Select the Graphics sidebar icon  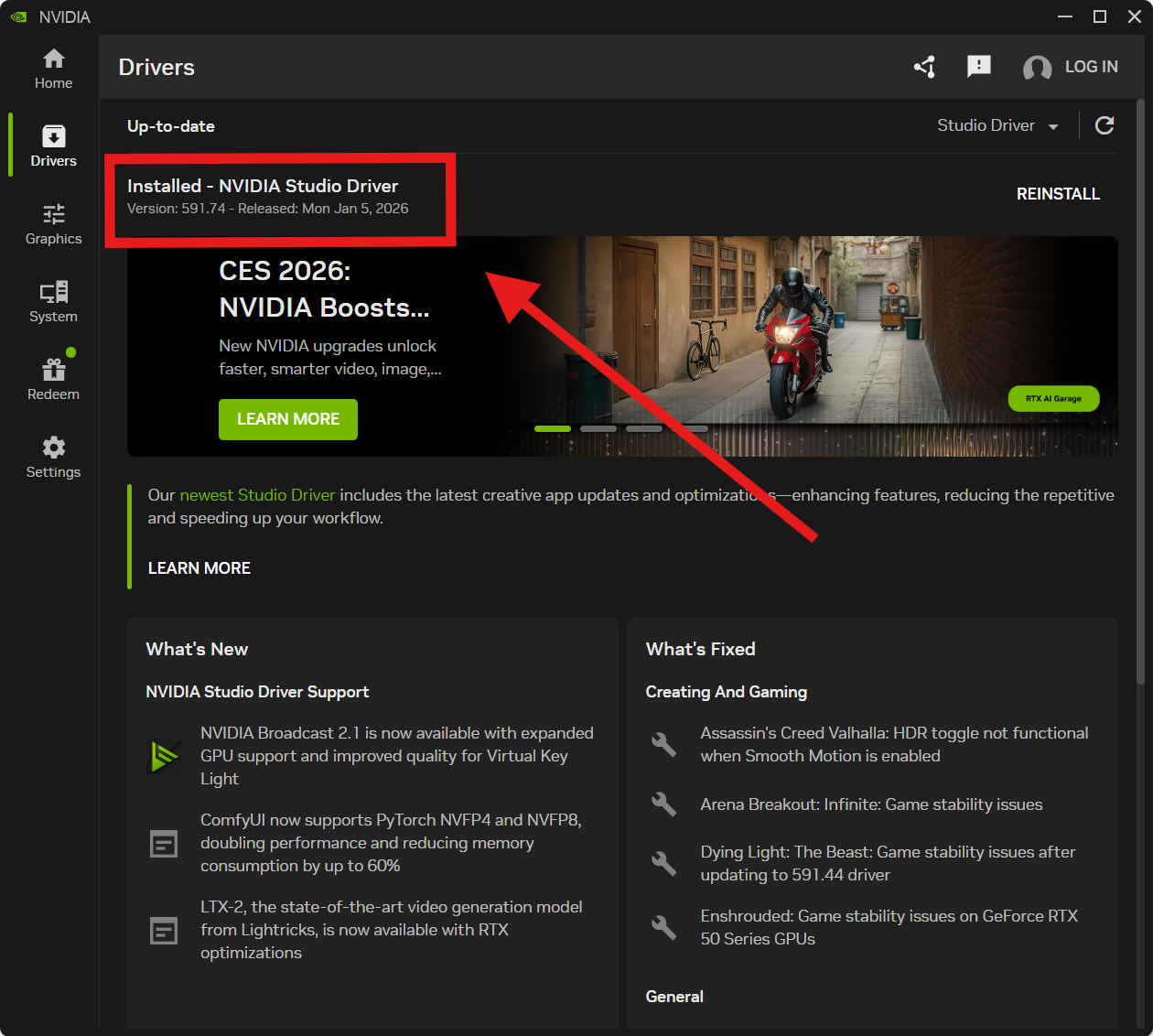[53, 225]
